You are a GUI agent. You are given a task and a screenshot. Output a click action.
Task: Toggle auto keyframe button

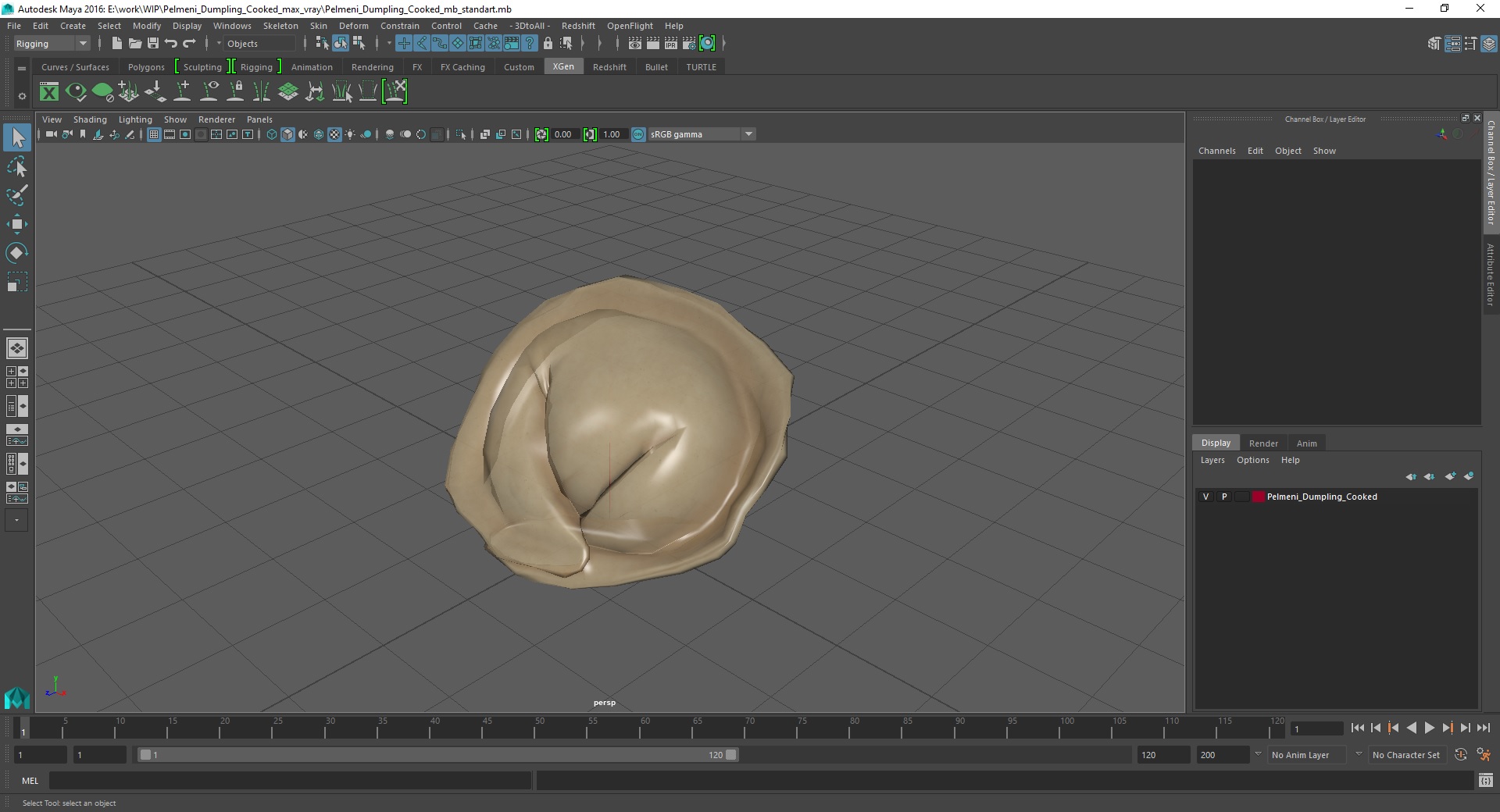[1461, 755]
